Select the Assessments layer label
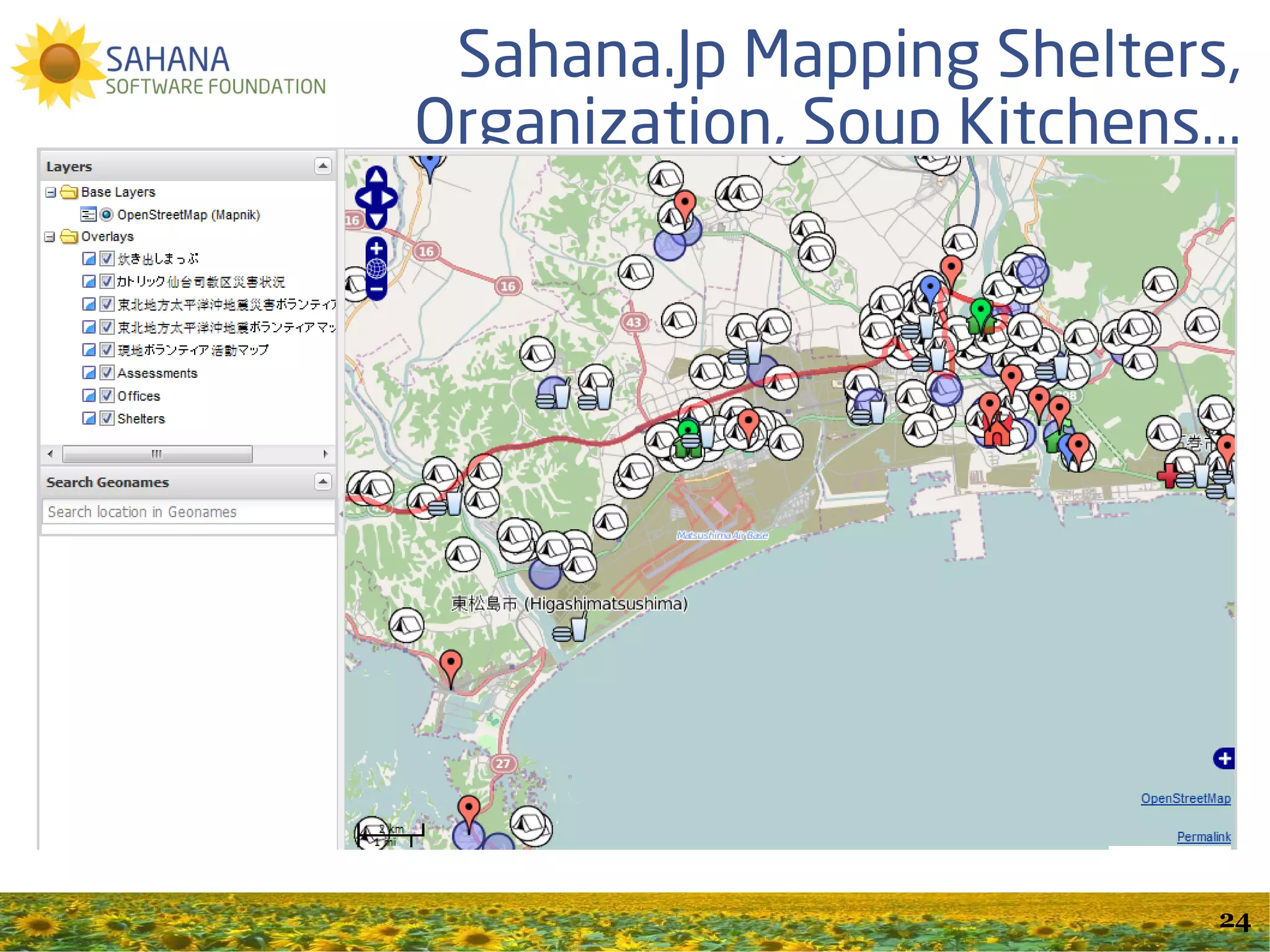This screenshot has width=1270, height=952. (158, 373)
